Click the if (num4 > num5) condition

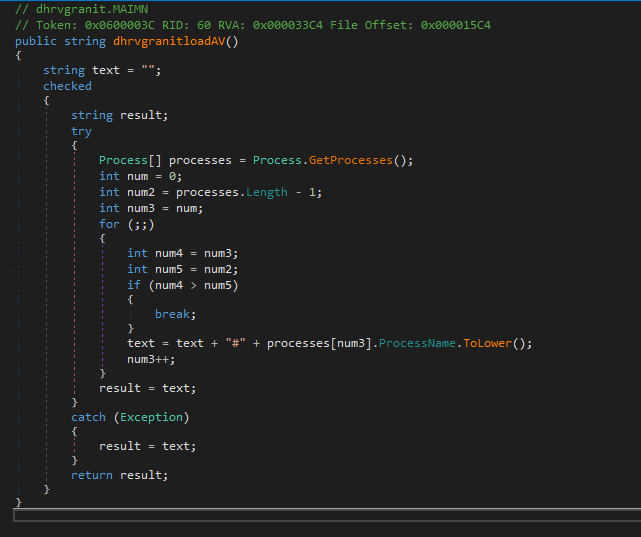(x=182, y=285)
